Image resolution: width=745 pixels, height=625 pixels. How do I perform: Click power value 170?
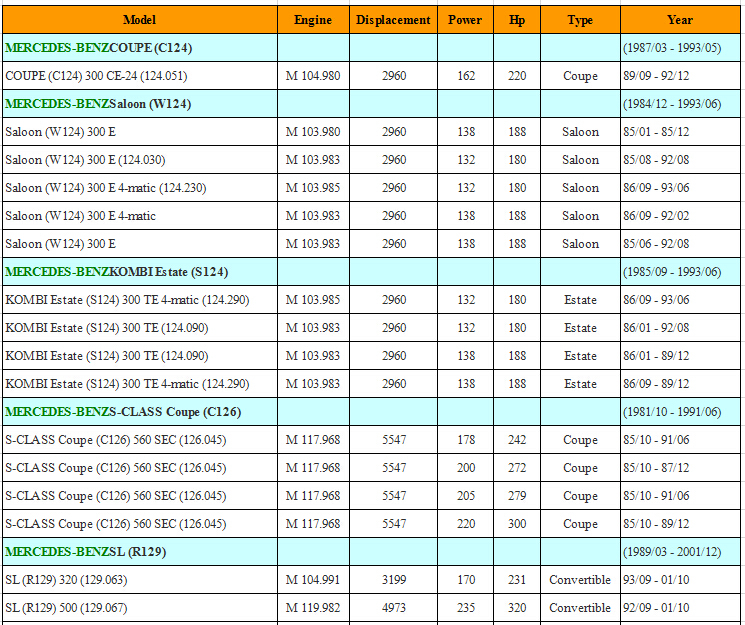click(x=466, y=580)
